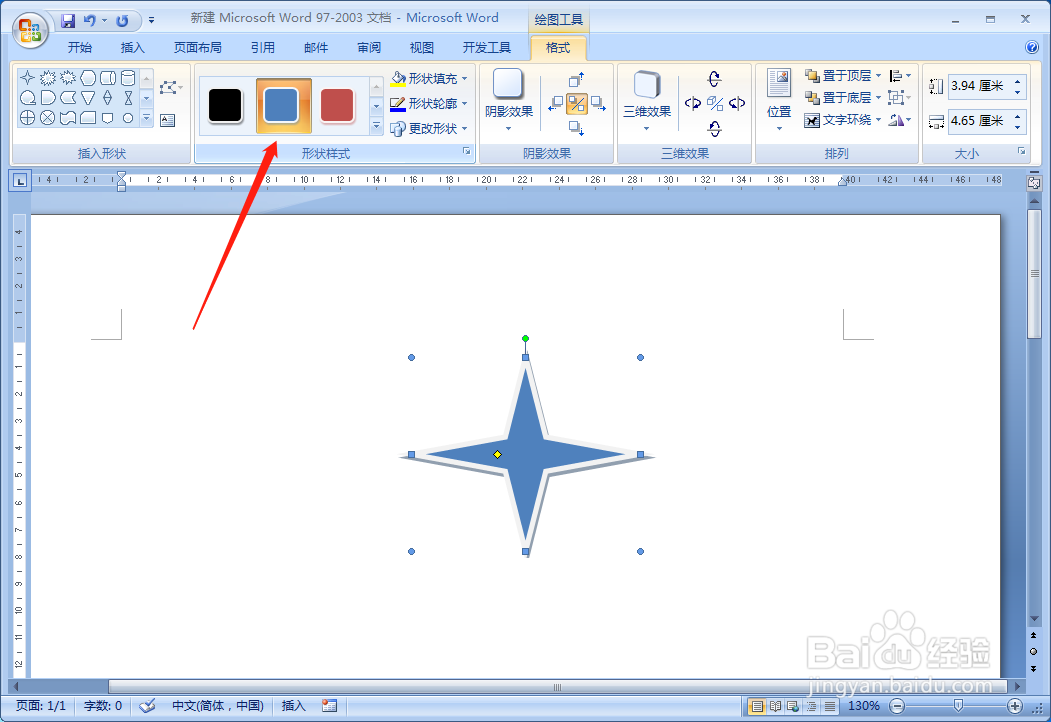The width and height of the screenshot is (1051, 722).
Task: Nudge the shadow up
Action: (x=576, y=80)
